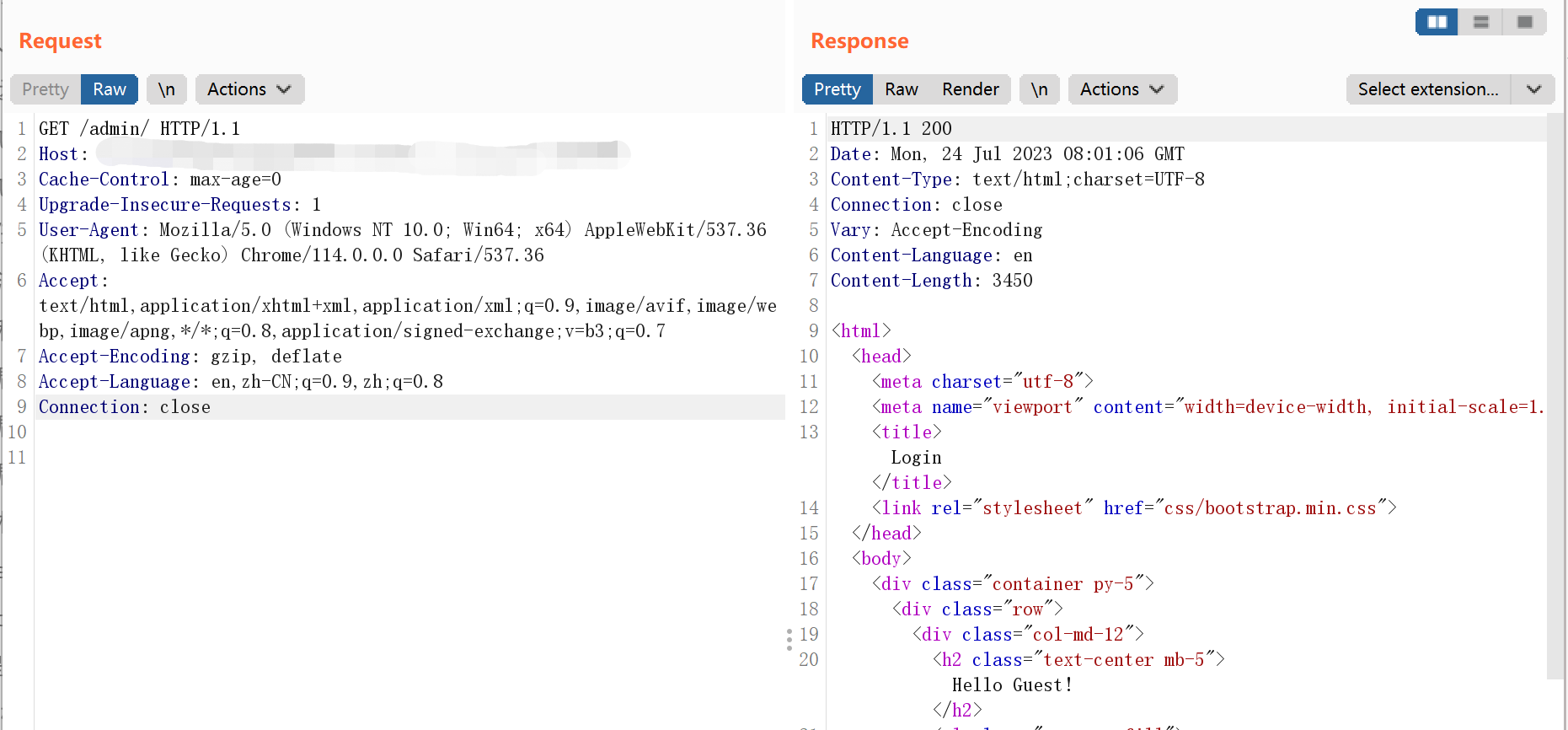Click the GET /admin/ request line

point(139,129)
